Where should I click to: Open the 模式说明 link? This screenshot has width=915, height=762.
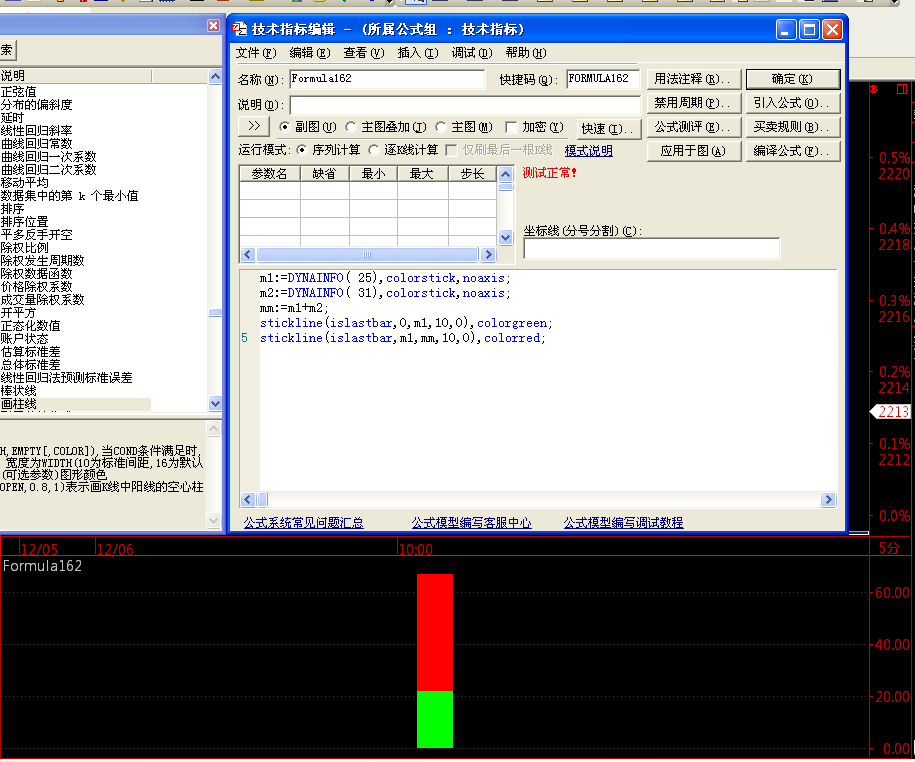click(x=588, y=151)
